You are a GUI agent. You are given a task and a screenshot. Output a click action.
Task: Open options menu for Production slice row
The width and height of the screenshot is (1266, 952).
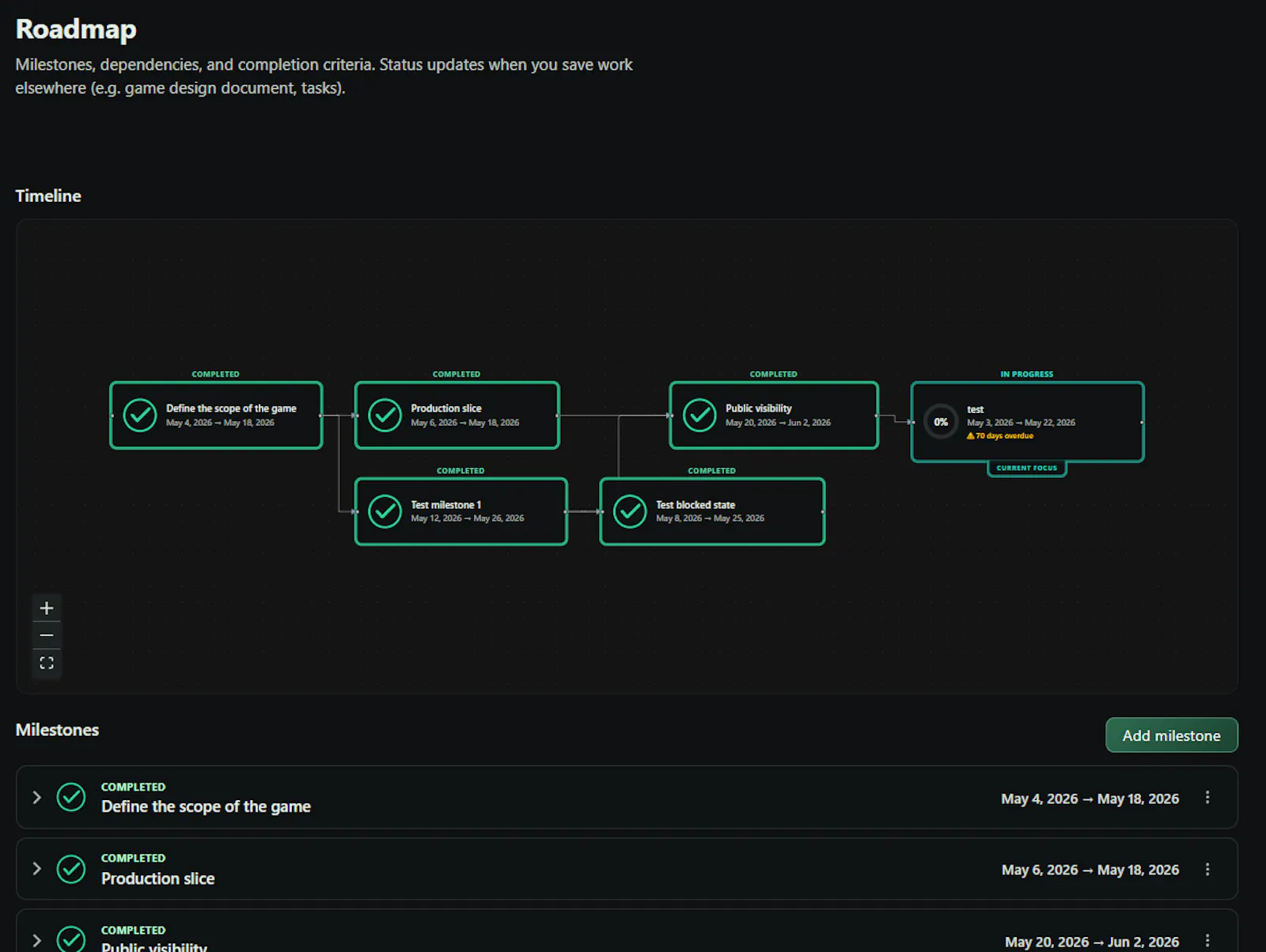coord(1207,869)
